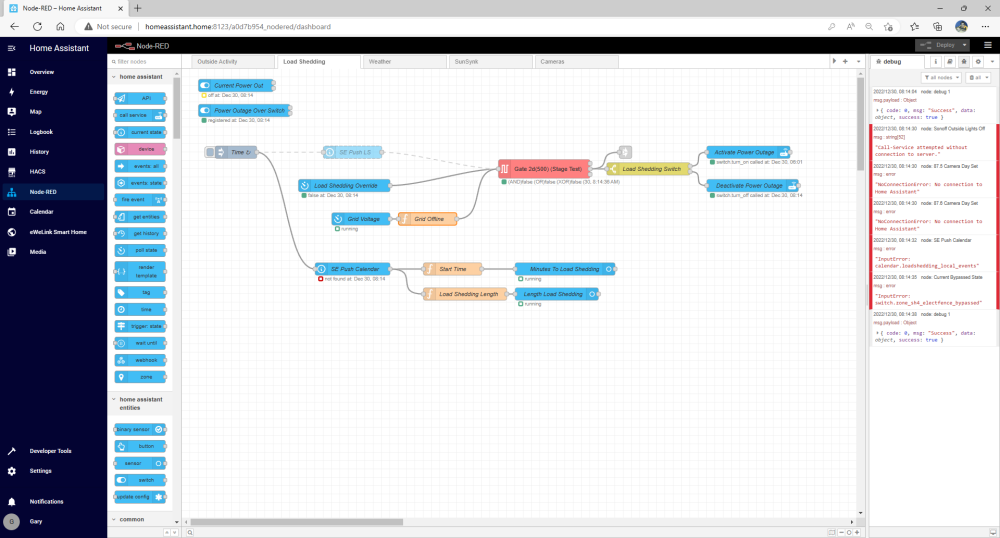
Task: Toggle the Length Load Shedding debug output
Action: click(x=592, y=294)
